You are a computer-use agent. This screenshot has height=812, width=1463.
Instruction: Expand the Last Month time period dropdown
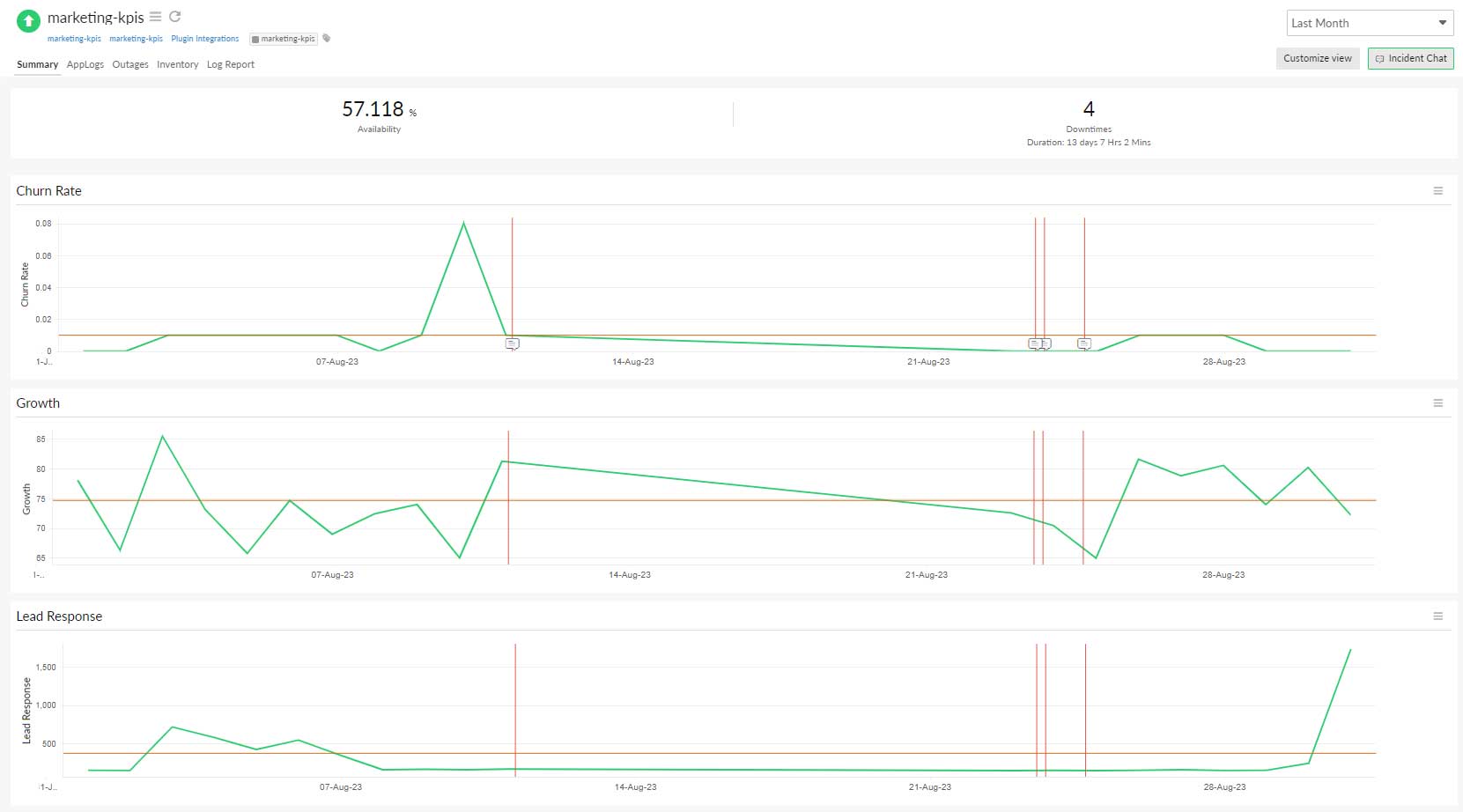click(x=1370, y=23)
